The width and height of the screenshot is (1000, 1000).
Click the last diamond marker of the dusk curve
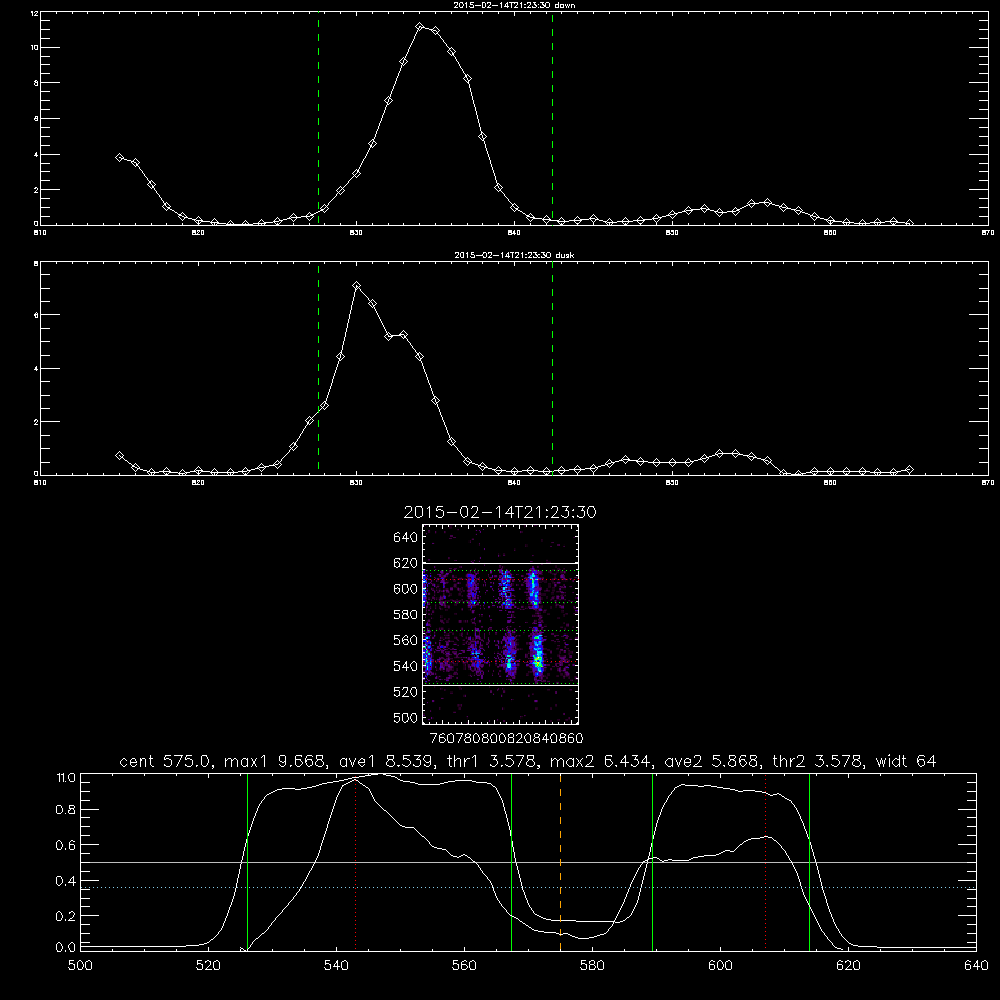[x=909, y=469]
